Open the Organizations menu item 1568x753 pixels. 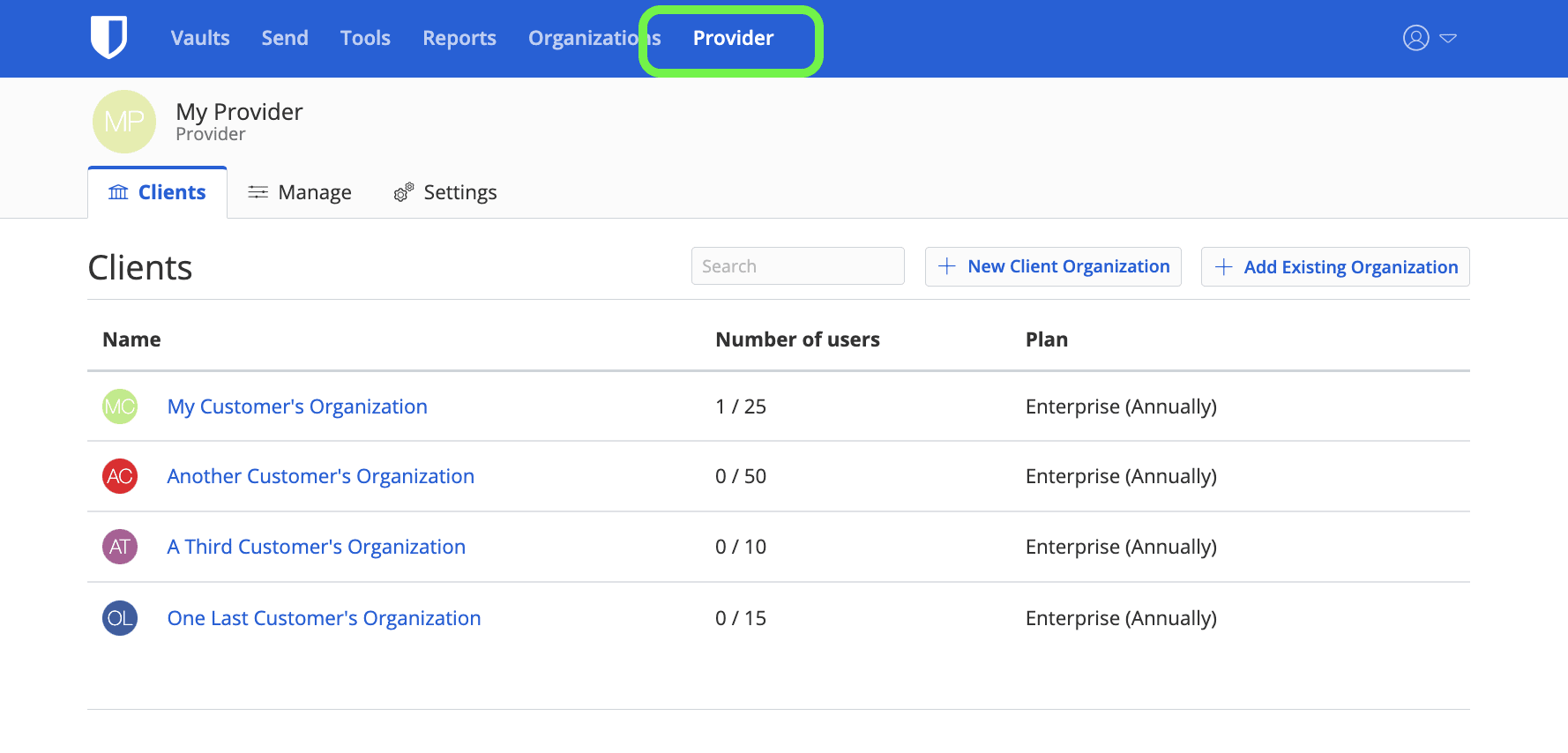(x=594, y=38)
